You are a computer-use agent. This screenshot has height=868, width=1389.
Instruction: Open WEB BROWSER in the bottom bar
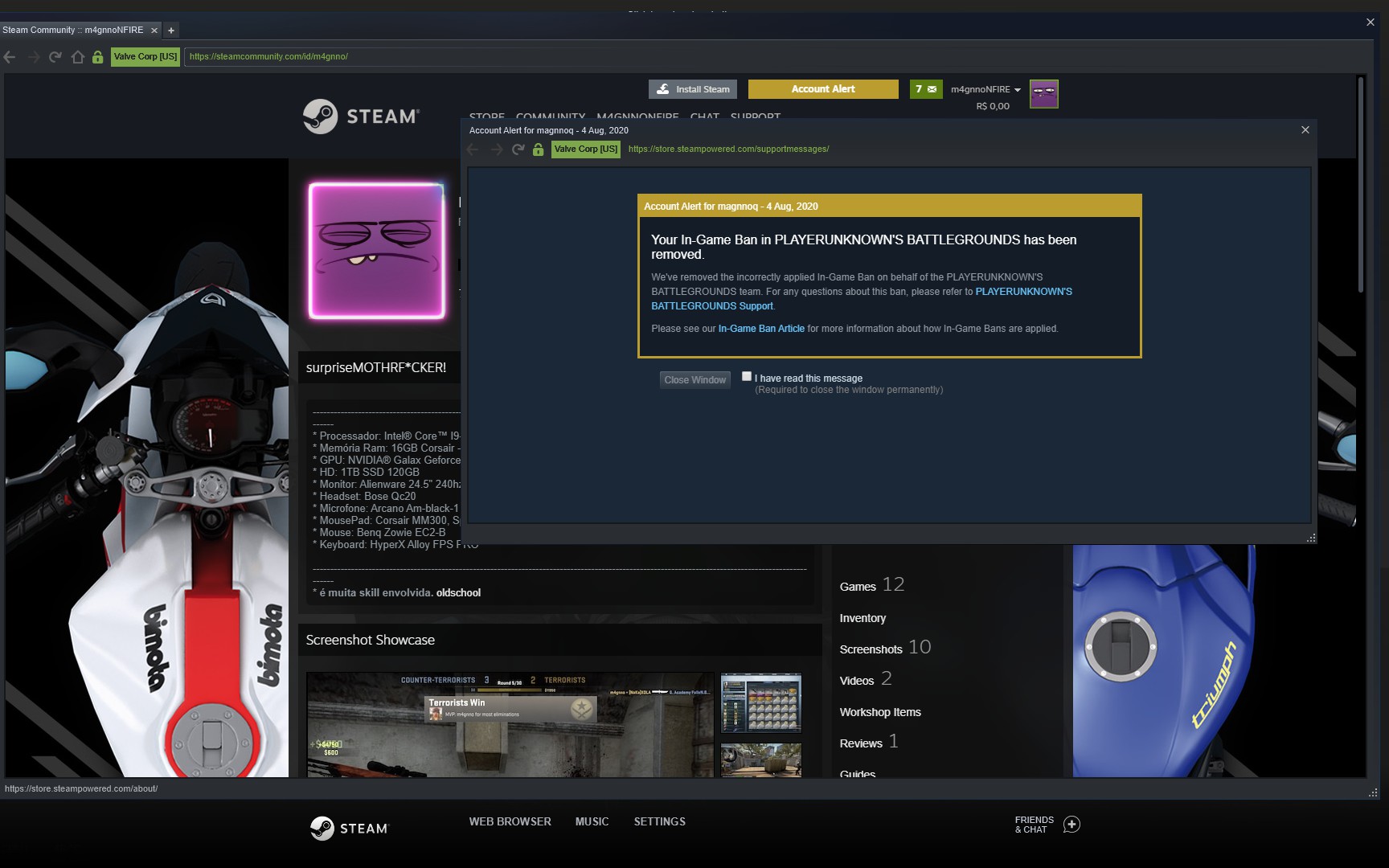pos(510,821)
